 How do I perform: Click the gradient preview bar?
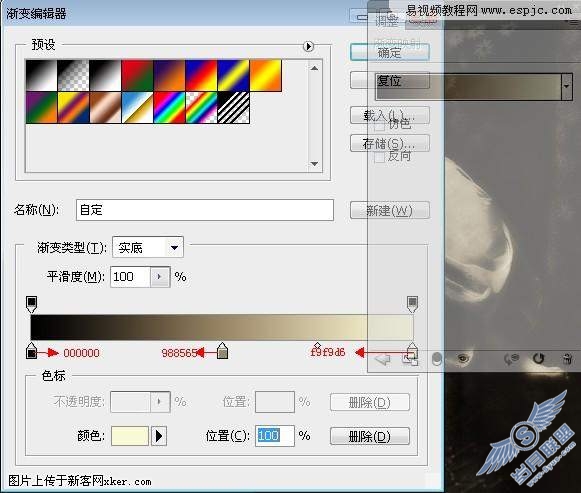[x=222, y=327]
